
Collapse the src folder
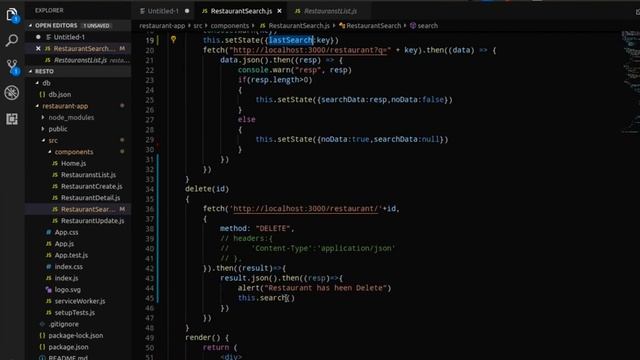(x=43, y=140)
